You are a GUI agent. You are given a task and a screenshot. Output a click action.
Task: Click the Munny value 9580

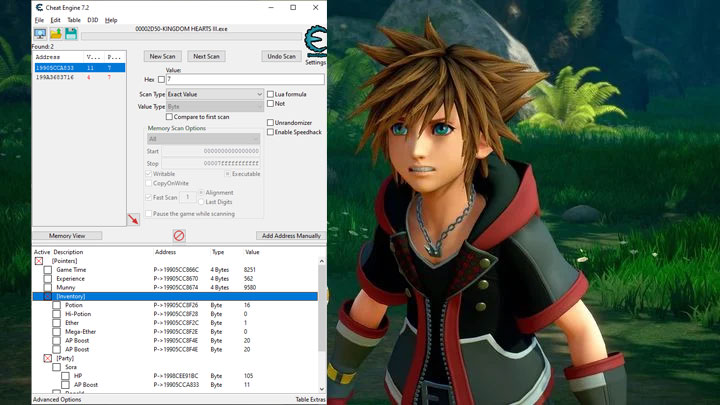click(250, 287)
